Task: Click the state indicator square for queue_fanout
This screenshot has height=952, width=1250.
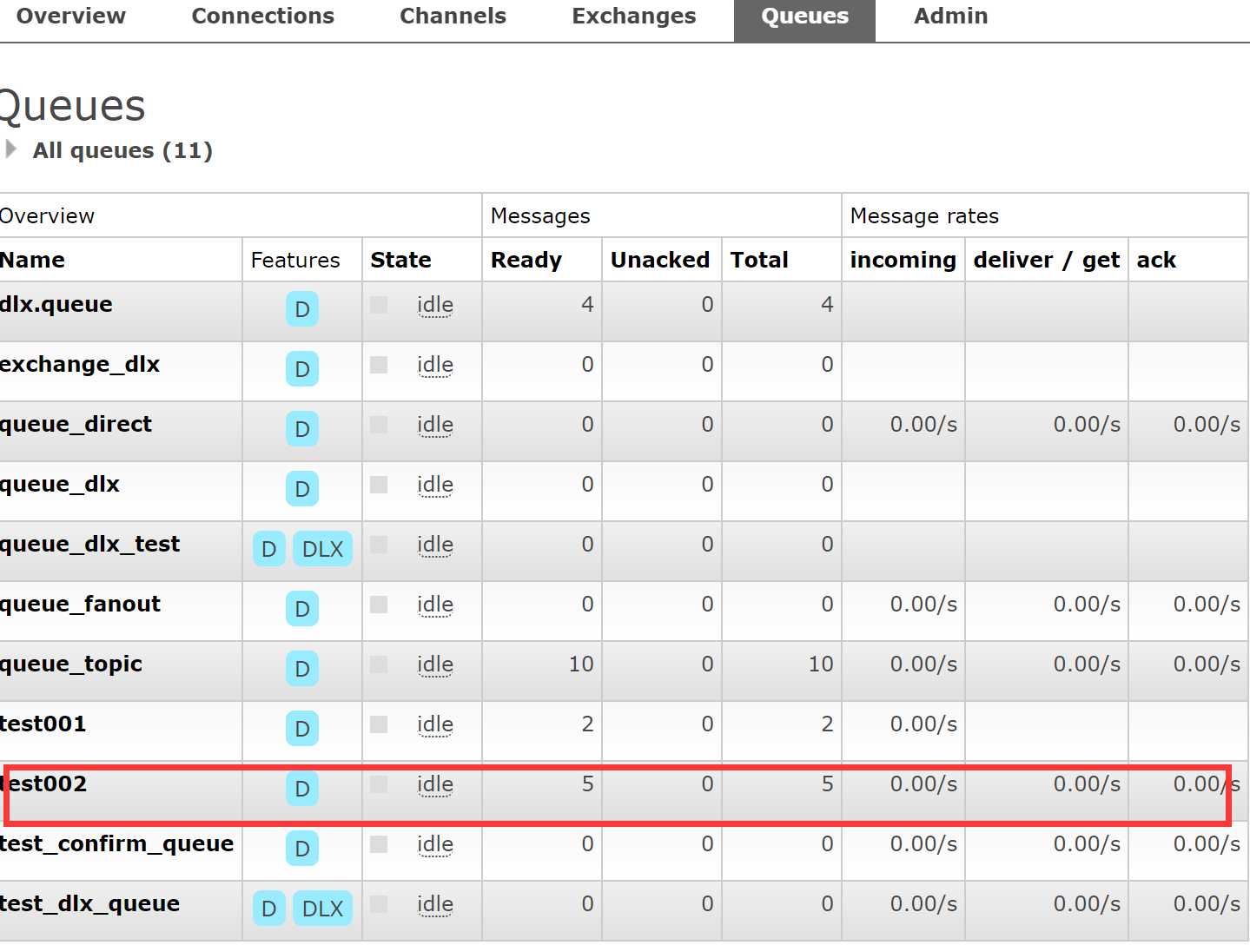Action: [379, 604]
